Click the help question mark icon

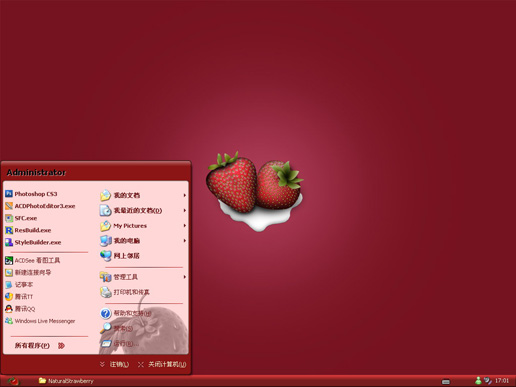(x=105, y=313)
